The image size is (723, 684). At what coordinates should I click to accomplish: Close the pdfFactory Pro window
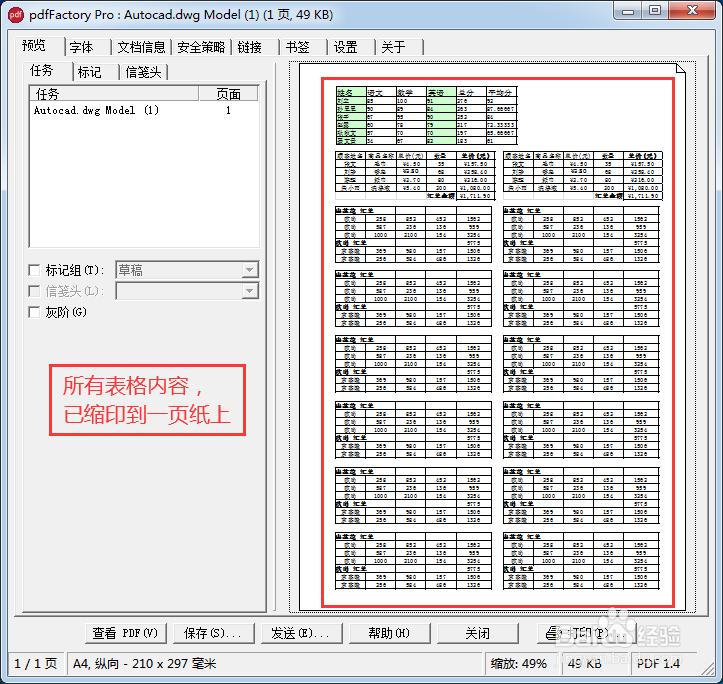692,11
